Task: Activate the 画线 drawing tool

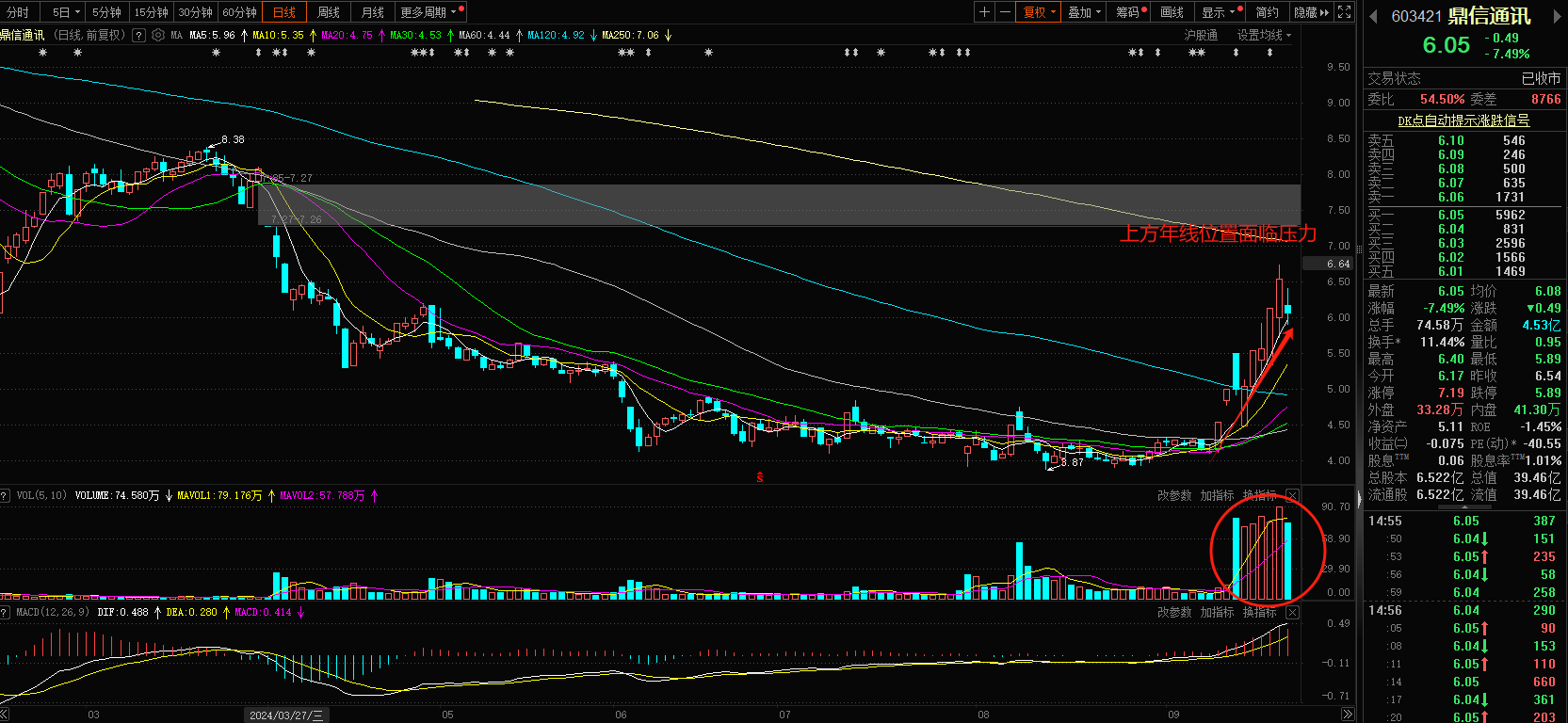Action: pos(1172,12)
